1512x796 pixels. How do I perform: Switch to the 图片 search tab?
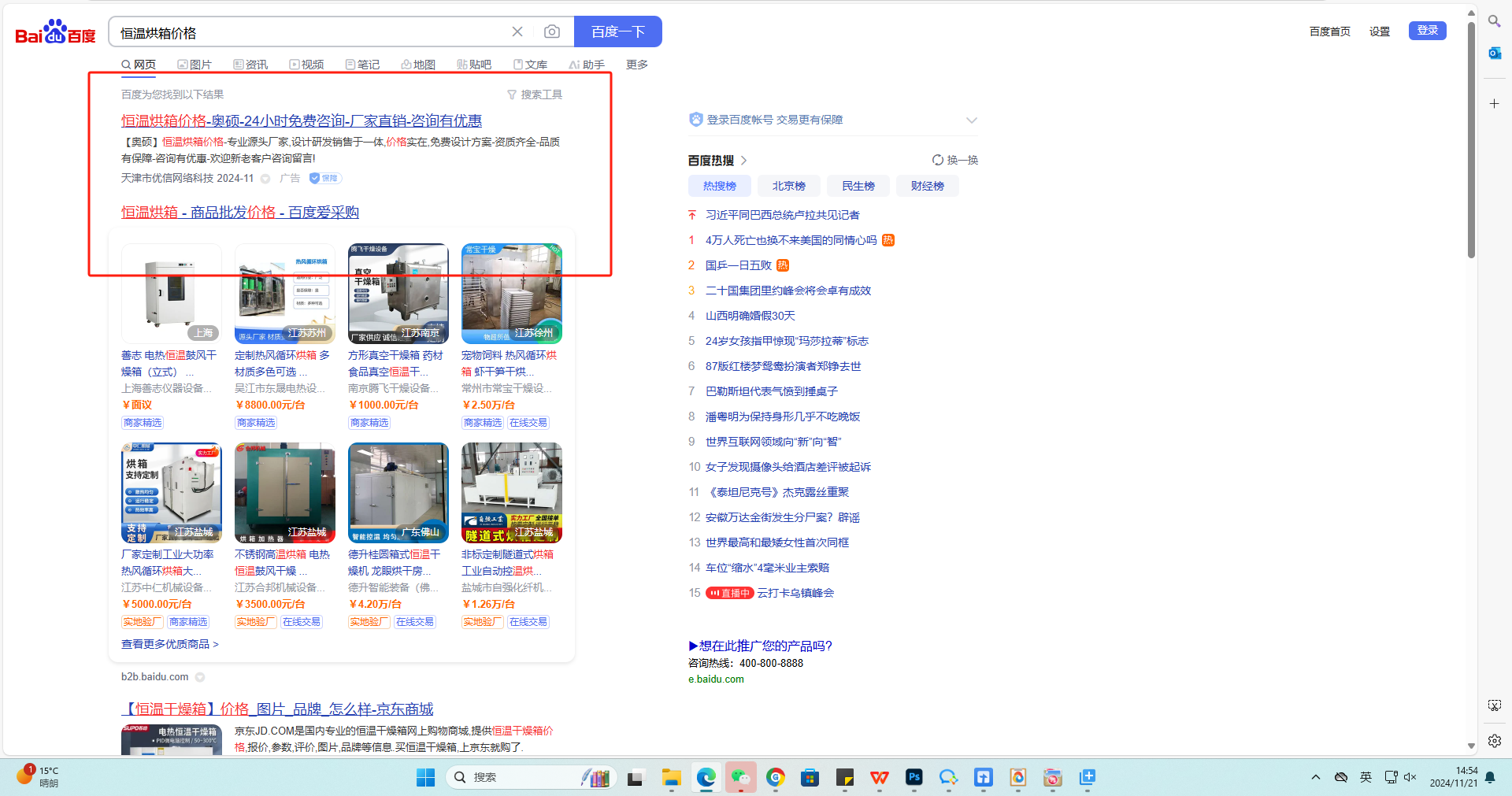[x=195, y=65]
